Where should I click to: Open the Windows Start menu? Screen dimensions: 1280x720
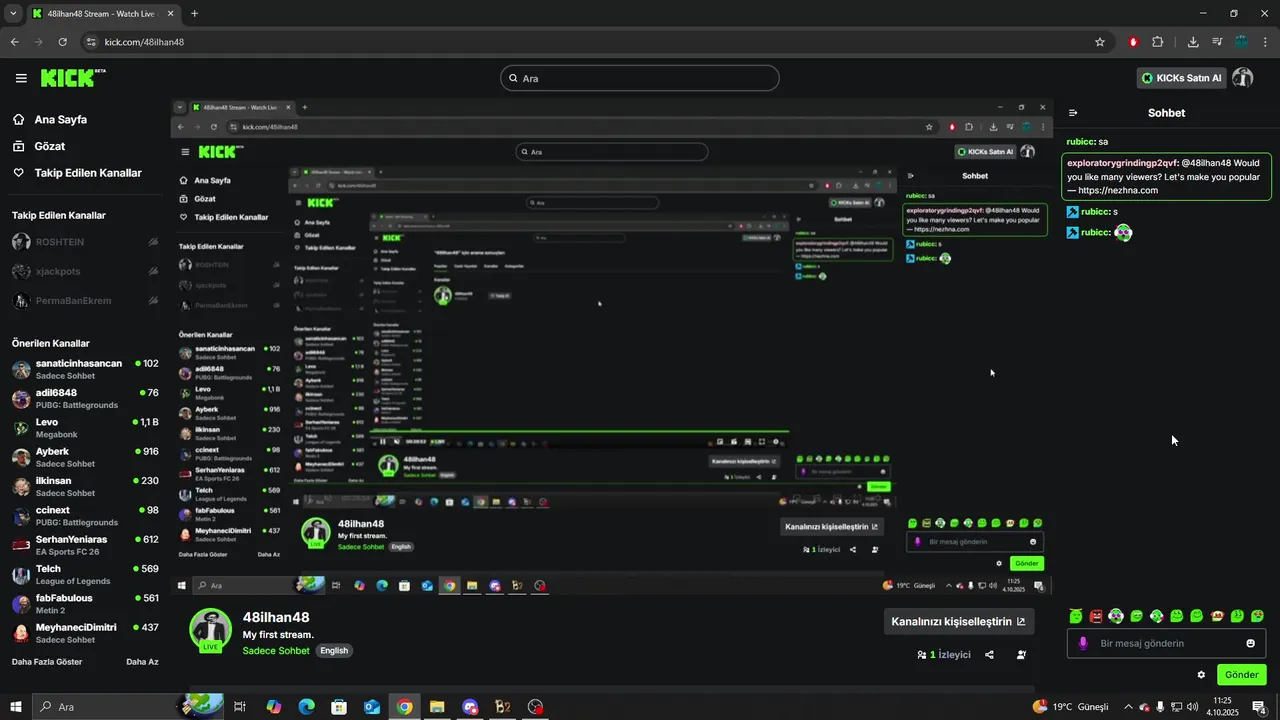16,707
